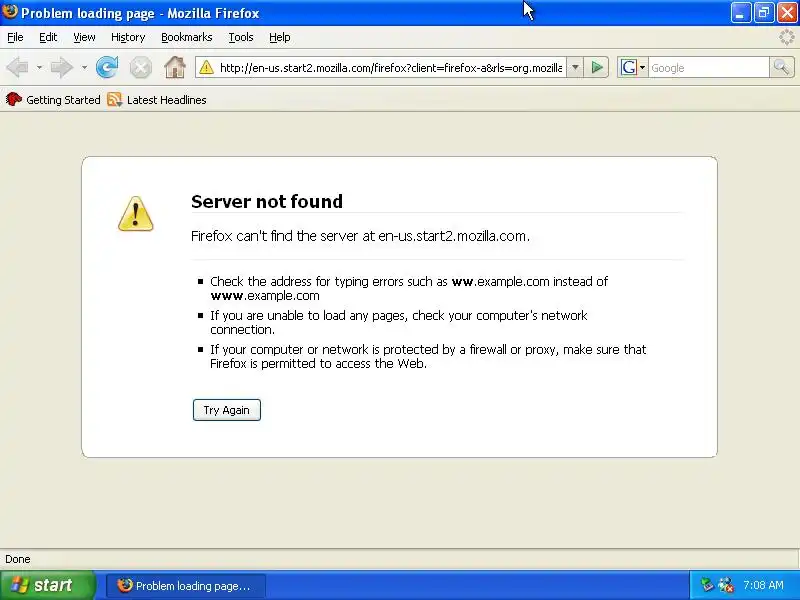Image resolution: width=800 pixels, height=600 pixels.
Task: Minimize the Firefox window
Action: coord(740,13)
